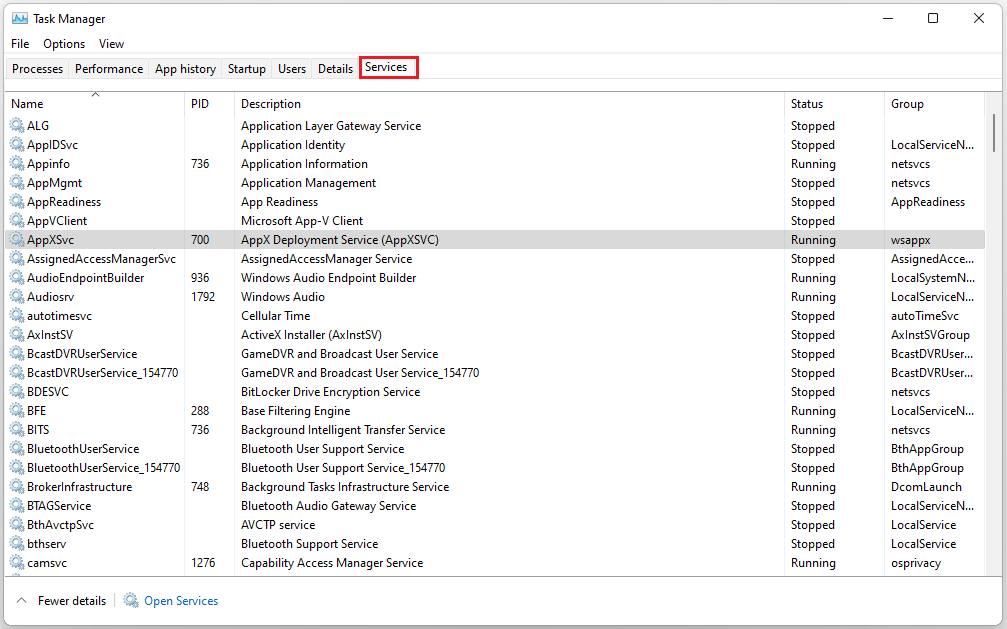
Task: Switch to the Startup tab
Action: pyautogui.click(x=246, y=69)
